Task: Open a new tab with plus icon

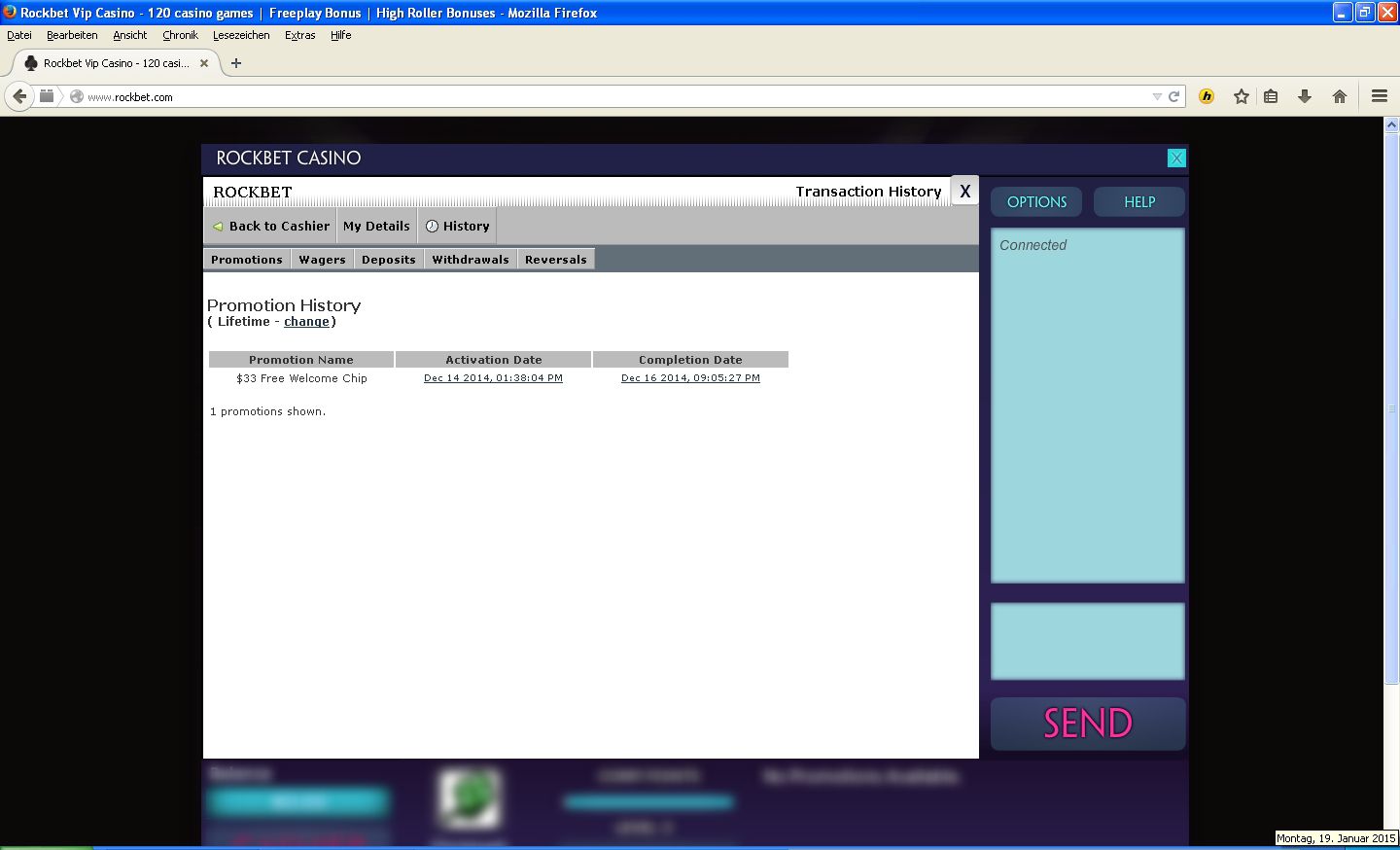Action: (236, 63)
